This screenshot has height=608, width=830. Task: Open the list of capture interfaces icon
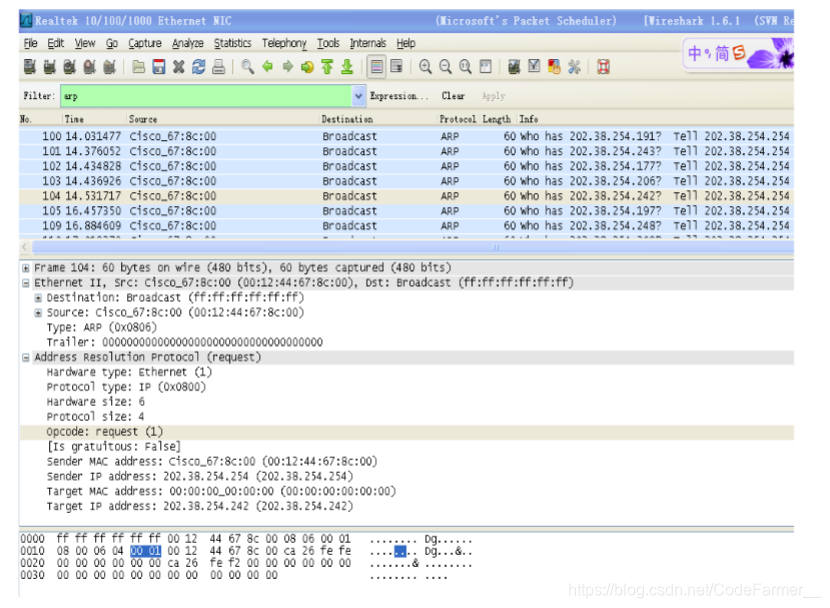(x=30, y=67)
